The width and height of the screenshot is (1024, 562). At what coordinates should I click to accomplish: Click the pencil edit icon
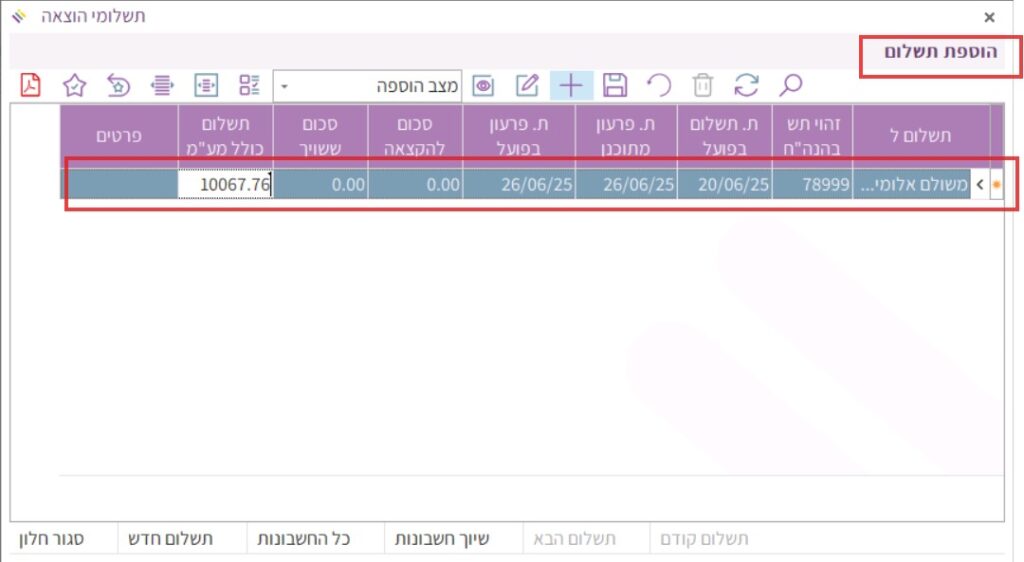[527, 86]
